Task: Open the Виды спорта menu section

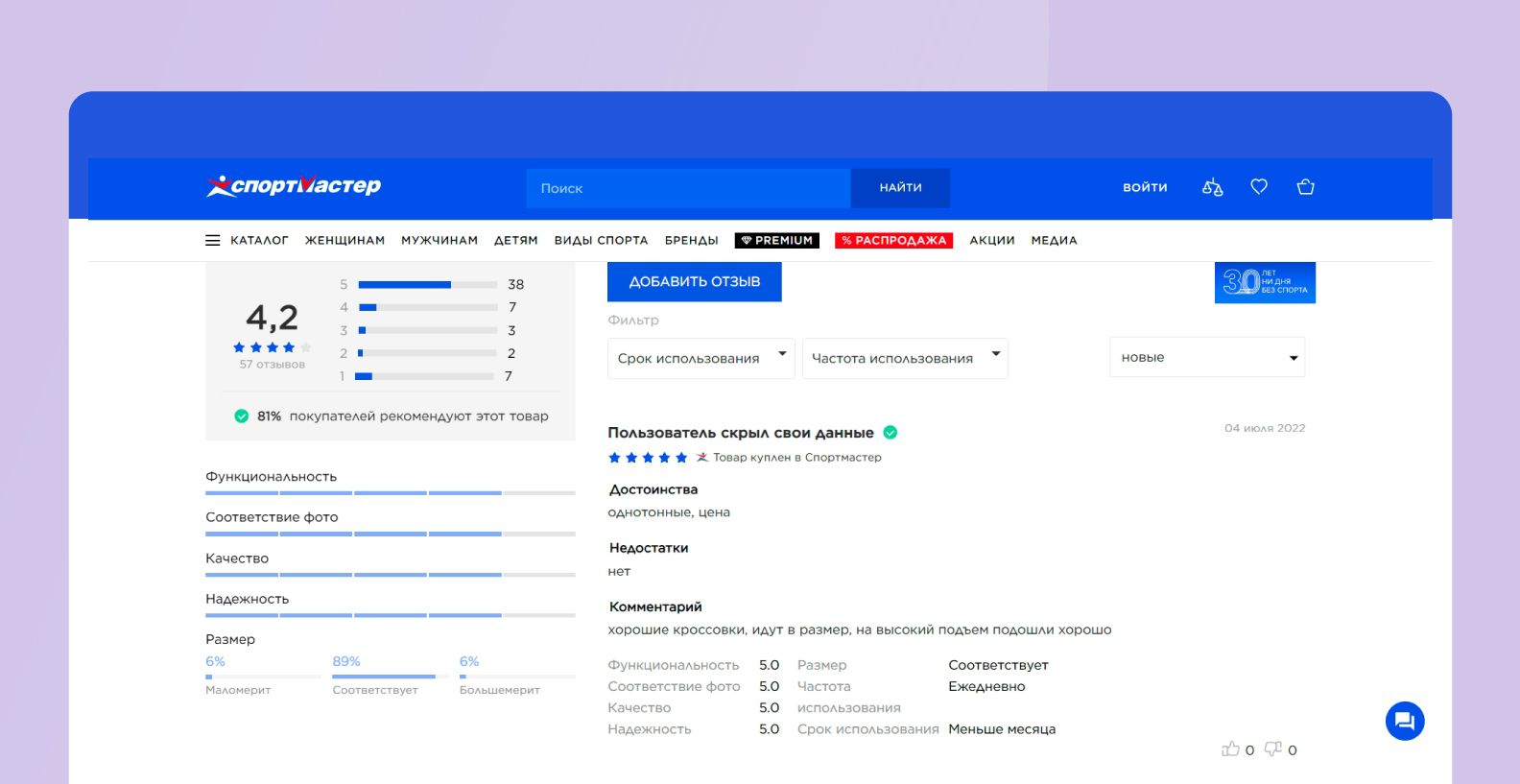Action: pyautogui.click(x=601, y=241)
